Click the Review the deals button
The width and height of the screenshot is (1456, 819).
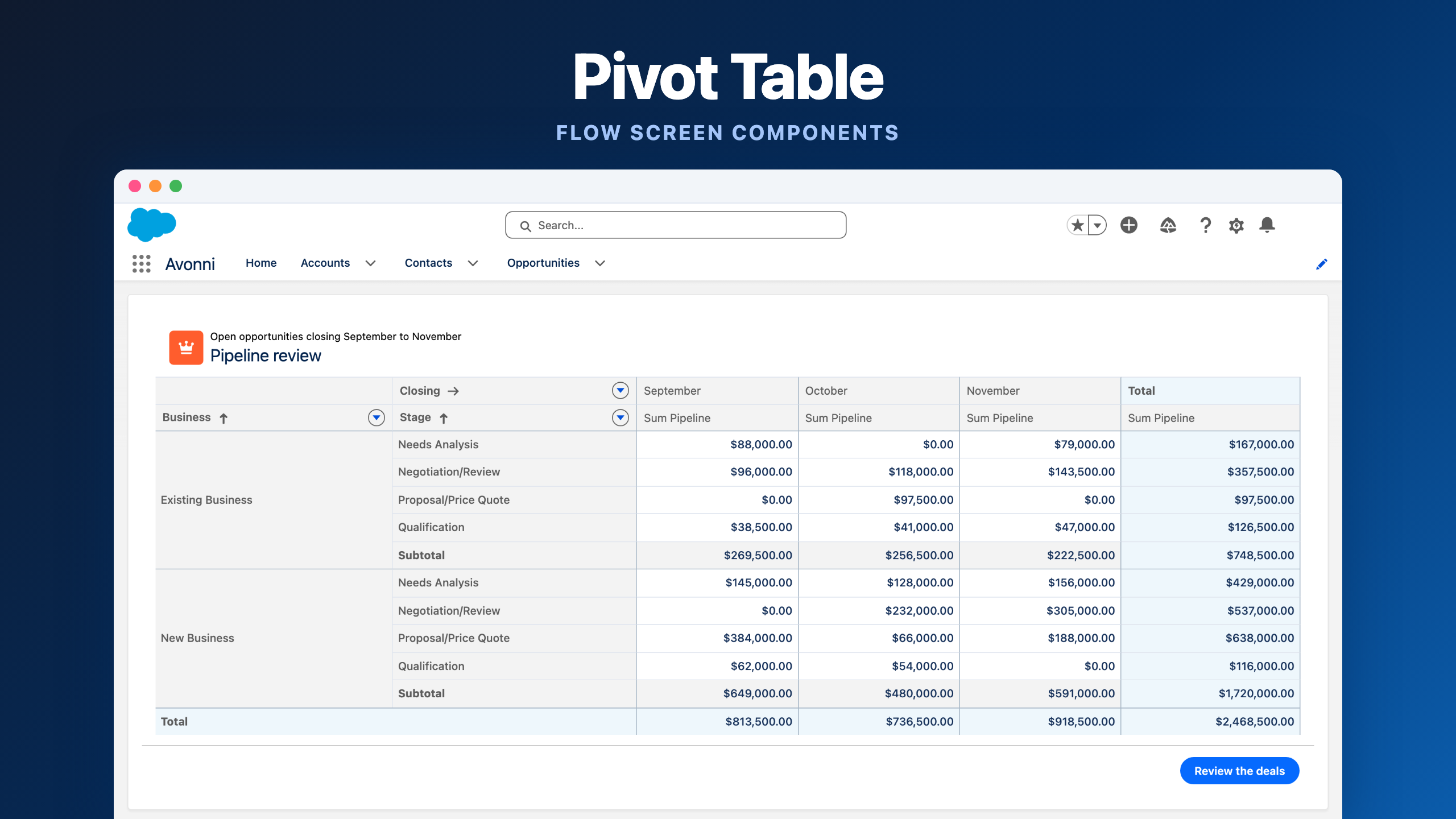[1239, 771]
